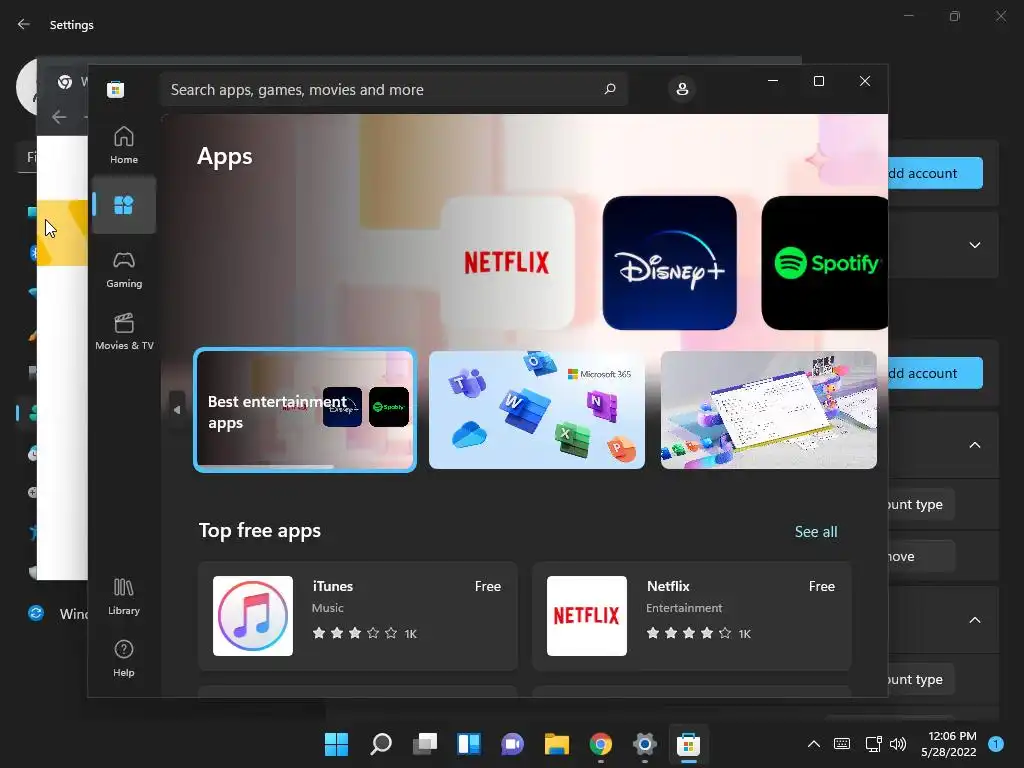Click upper change account type button in Settings
Screen dimensions: 1024x768
click(x=921, y=504)
